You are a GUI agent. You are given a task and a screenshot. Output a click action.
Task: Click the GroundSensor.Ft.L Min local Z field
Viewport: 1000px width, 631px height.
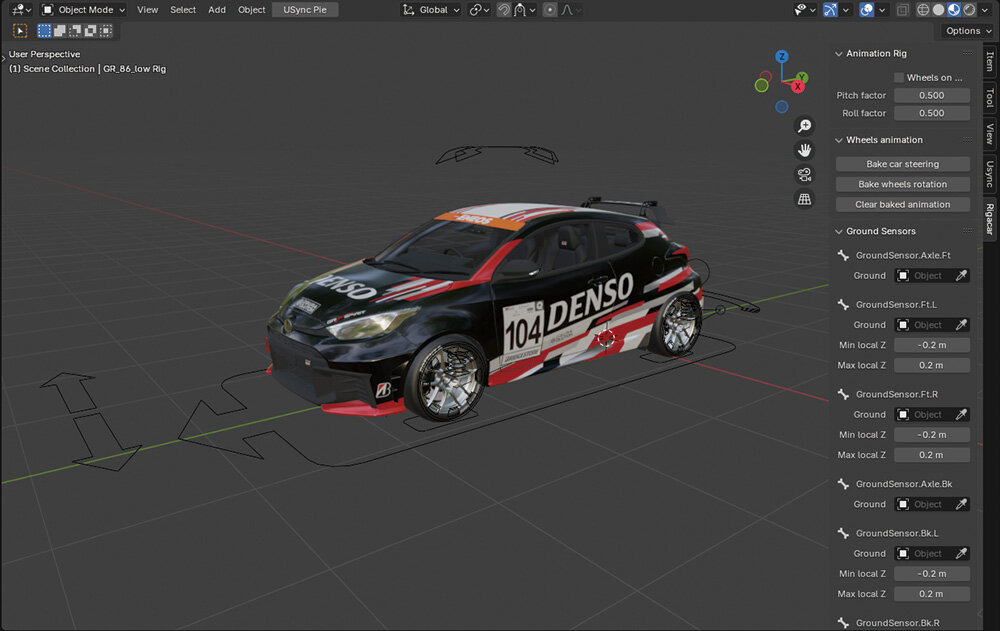(x=931, y=345)
